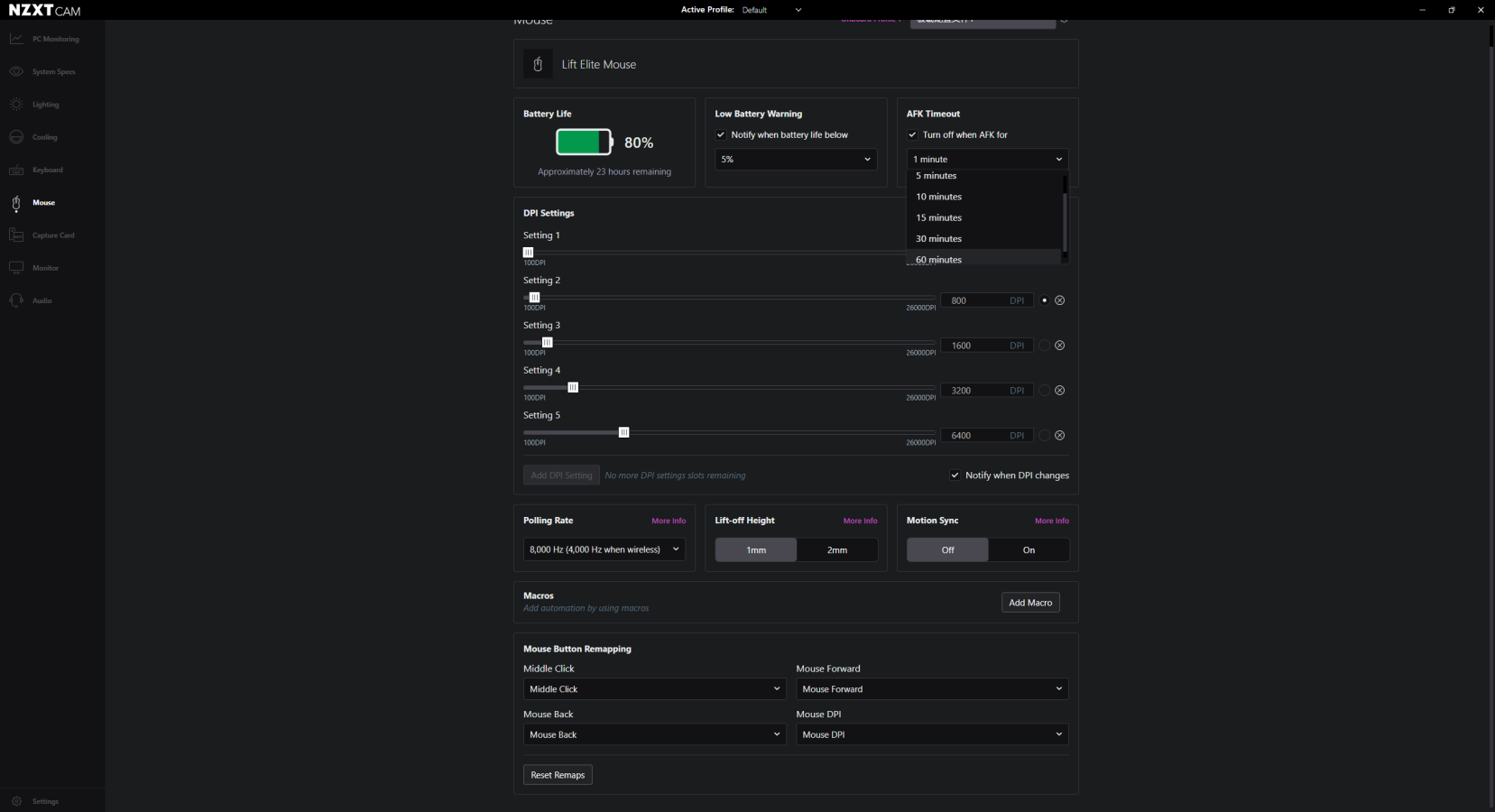Open the Audio sidebar icon
This screenshot has height=812, width=1495.
[16, 300]
